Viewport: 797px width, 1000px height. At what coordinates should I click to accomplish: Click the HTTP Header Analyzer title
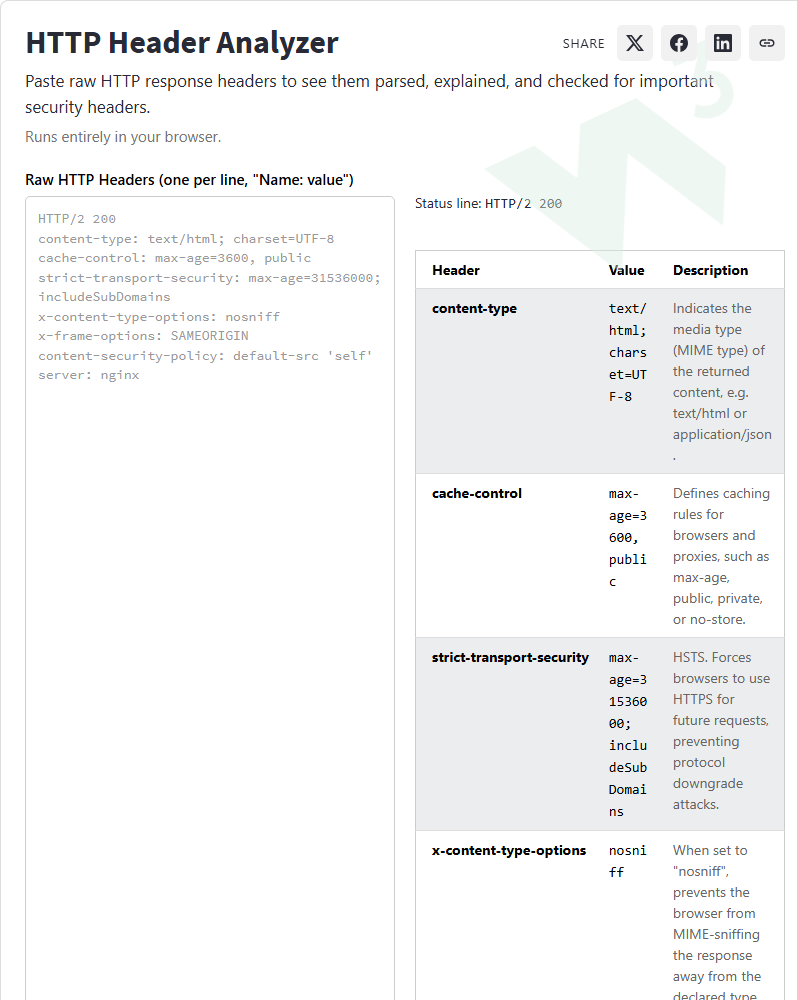pos(182,43)
